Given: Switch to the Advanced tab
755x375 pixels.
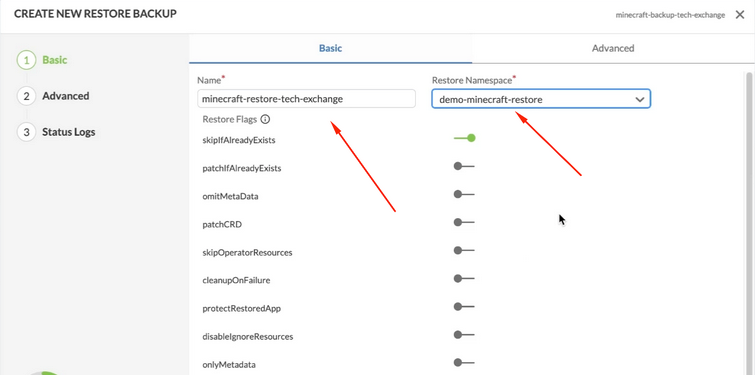Looking at the screenshot, I should pyautogui.click(x=613, y=48).
